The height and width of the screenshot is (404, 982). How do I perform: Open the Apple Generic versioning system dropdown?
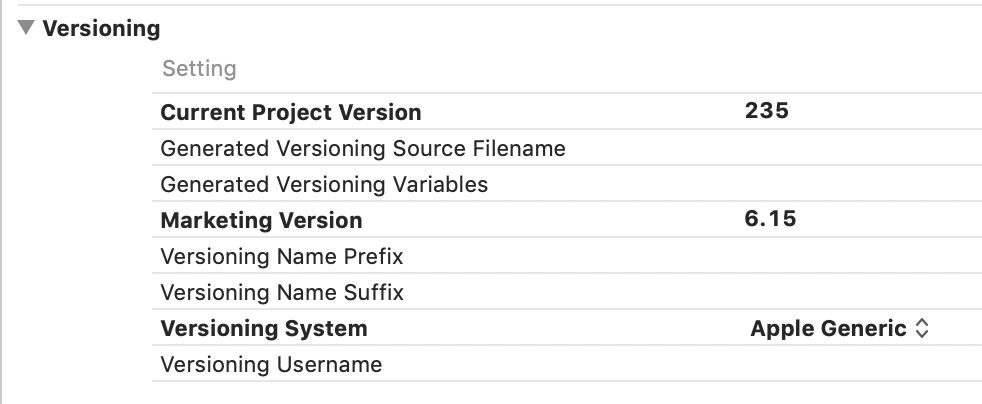829,329
